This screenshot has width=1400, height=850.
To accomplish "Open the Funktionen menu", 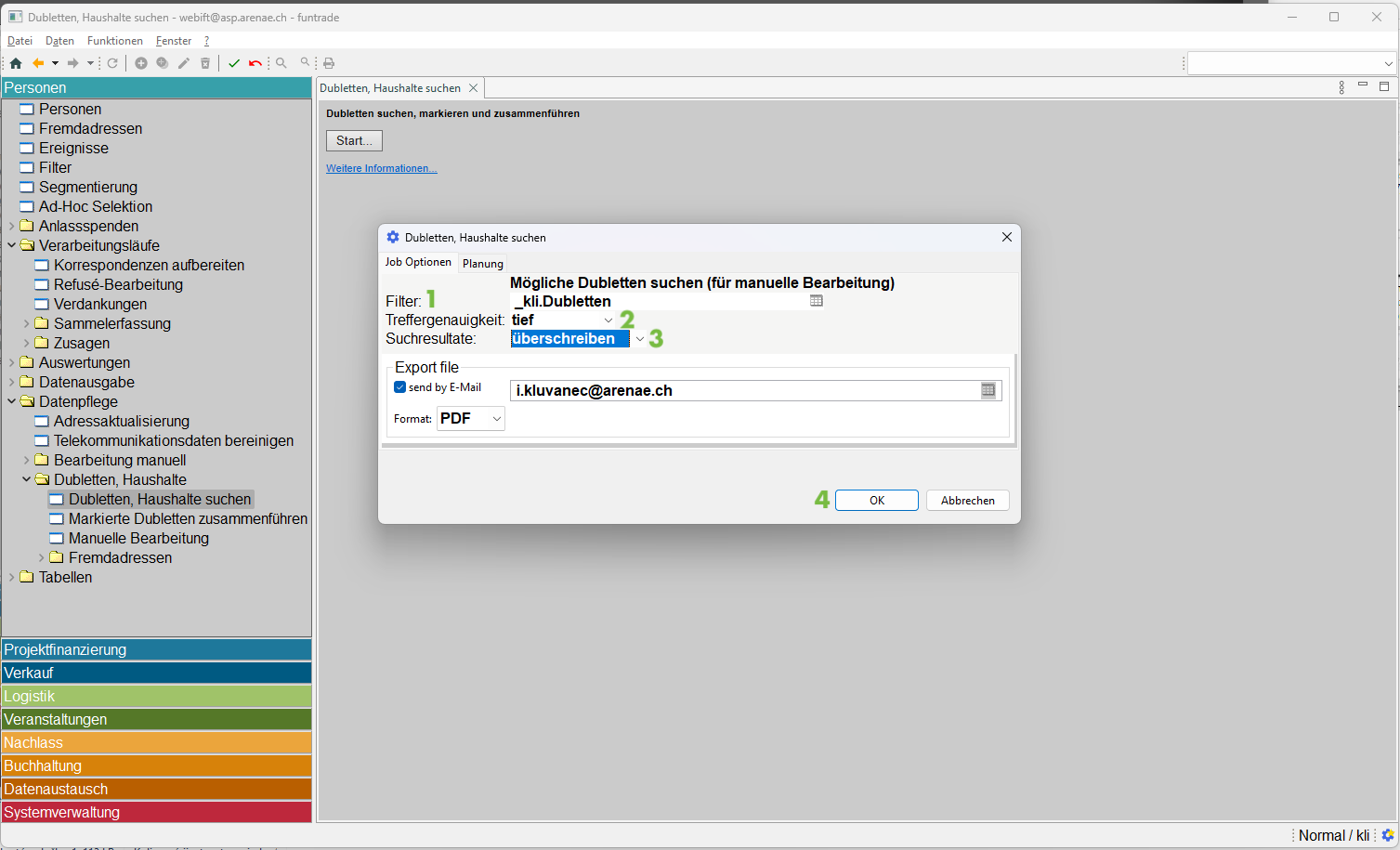I will click(x=114, y=41).
